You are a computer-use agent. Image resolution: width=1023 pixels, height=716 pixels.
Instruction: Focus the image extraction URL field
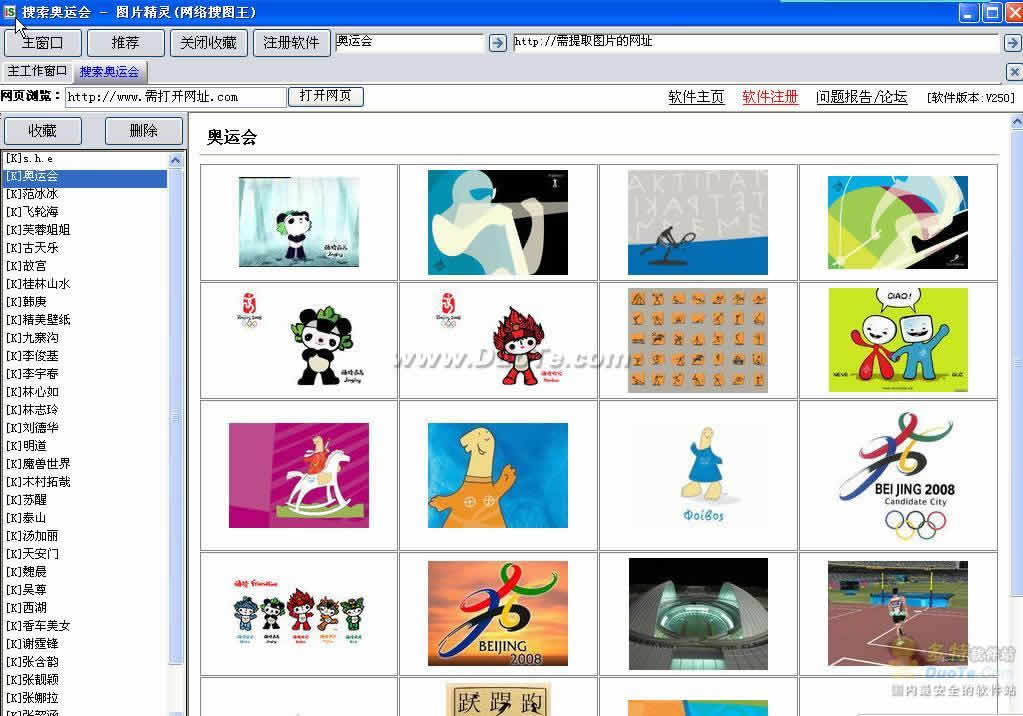[x=756, y=42]
